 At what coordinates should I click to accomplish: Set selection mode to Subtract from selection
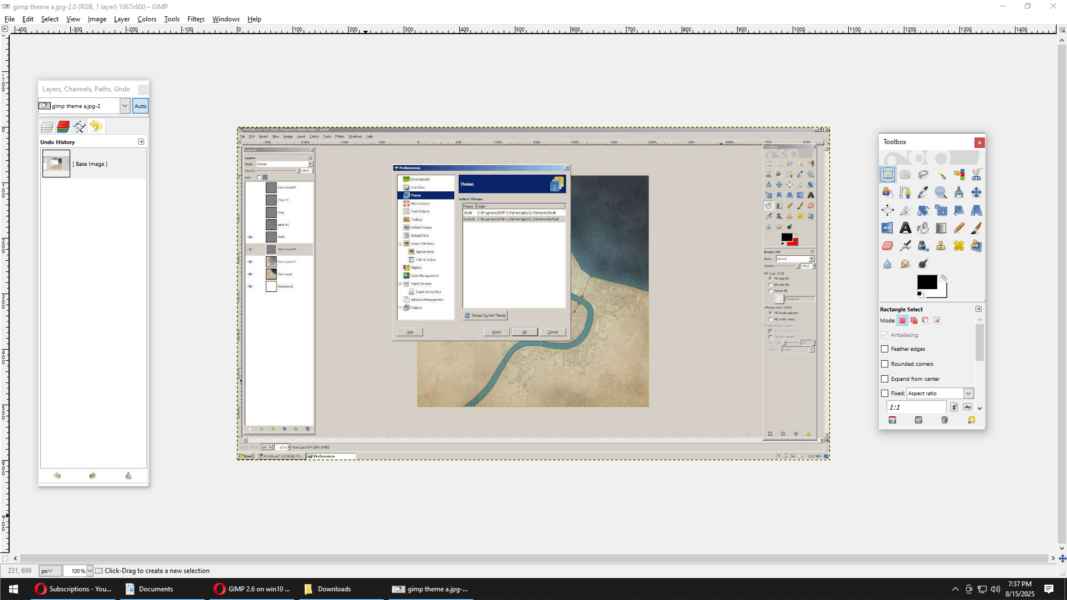[x=925, y=320]
